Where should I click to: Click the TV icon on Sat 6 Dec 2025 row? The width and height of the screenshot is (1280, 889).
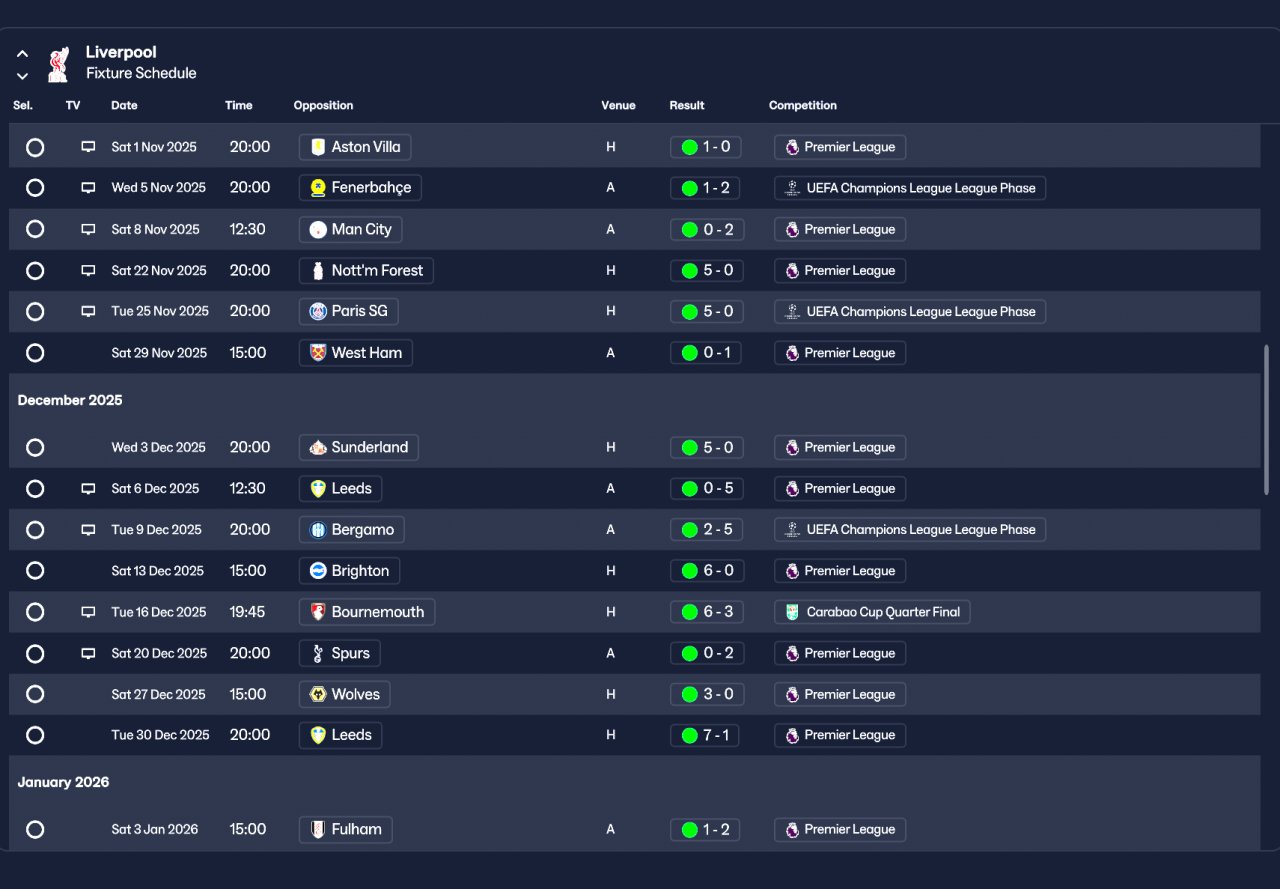(x=88, y=488)
